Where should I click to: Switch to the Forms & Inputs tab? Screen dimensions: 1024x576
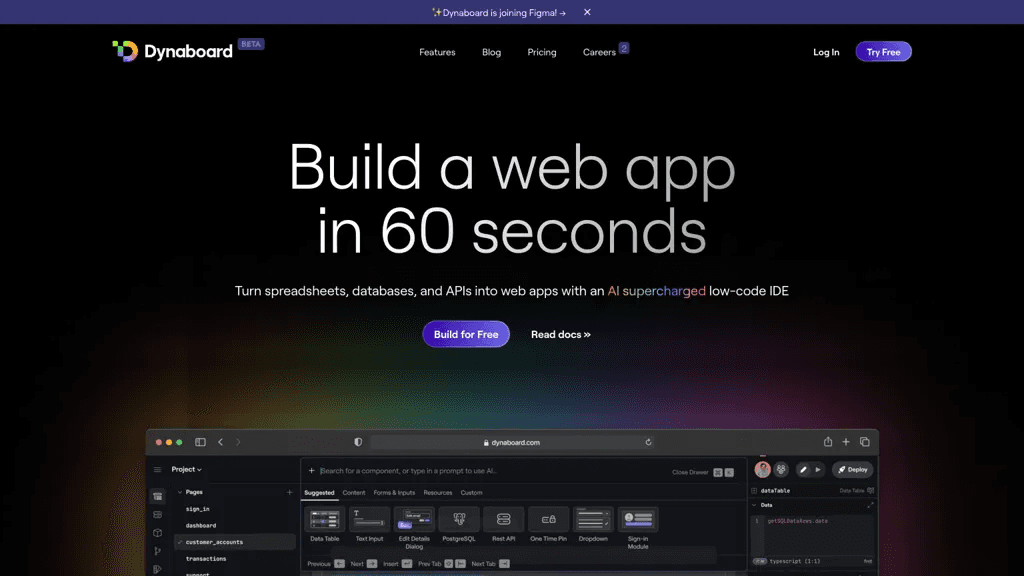point(394,493)
